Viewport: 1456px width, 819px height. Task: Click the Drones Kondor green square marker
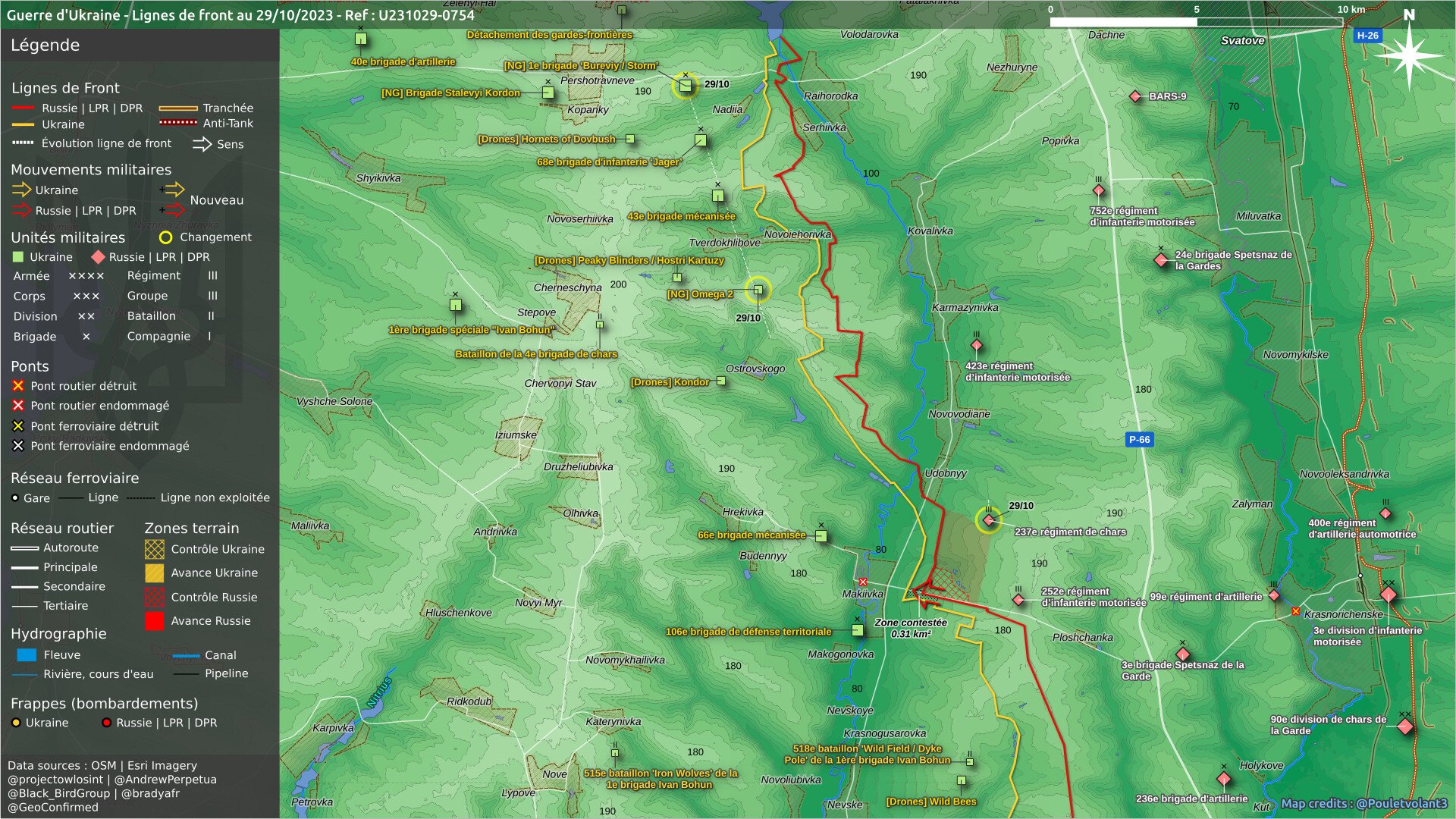point(721,381)
